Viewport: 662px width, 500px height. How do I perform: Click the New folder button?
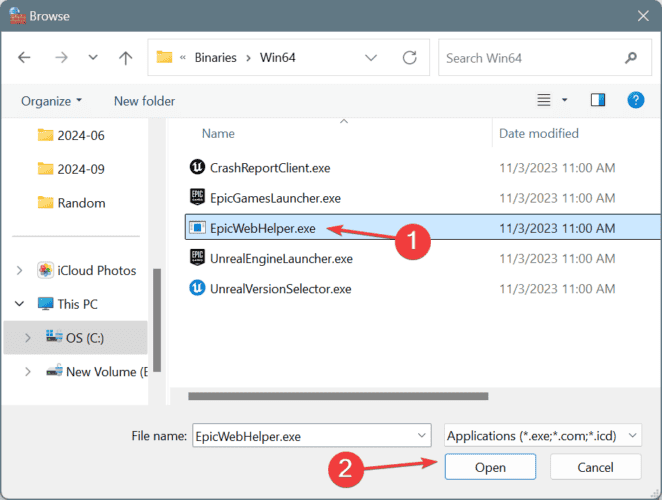[x=144, y=101]
